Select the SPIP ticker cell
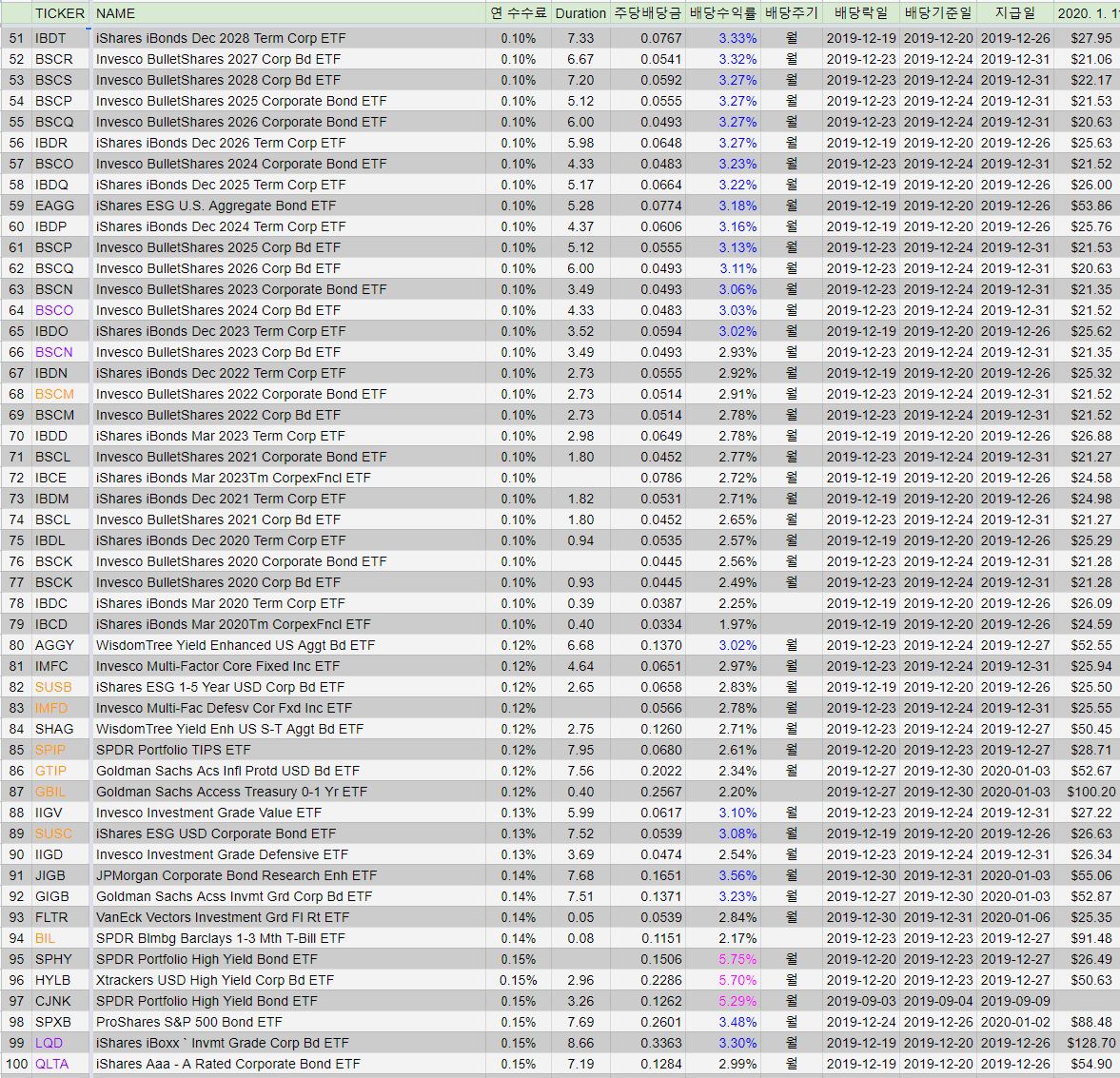This screenshot has height=1078, width=1120. click(x=60, y=750)
